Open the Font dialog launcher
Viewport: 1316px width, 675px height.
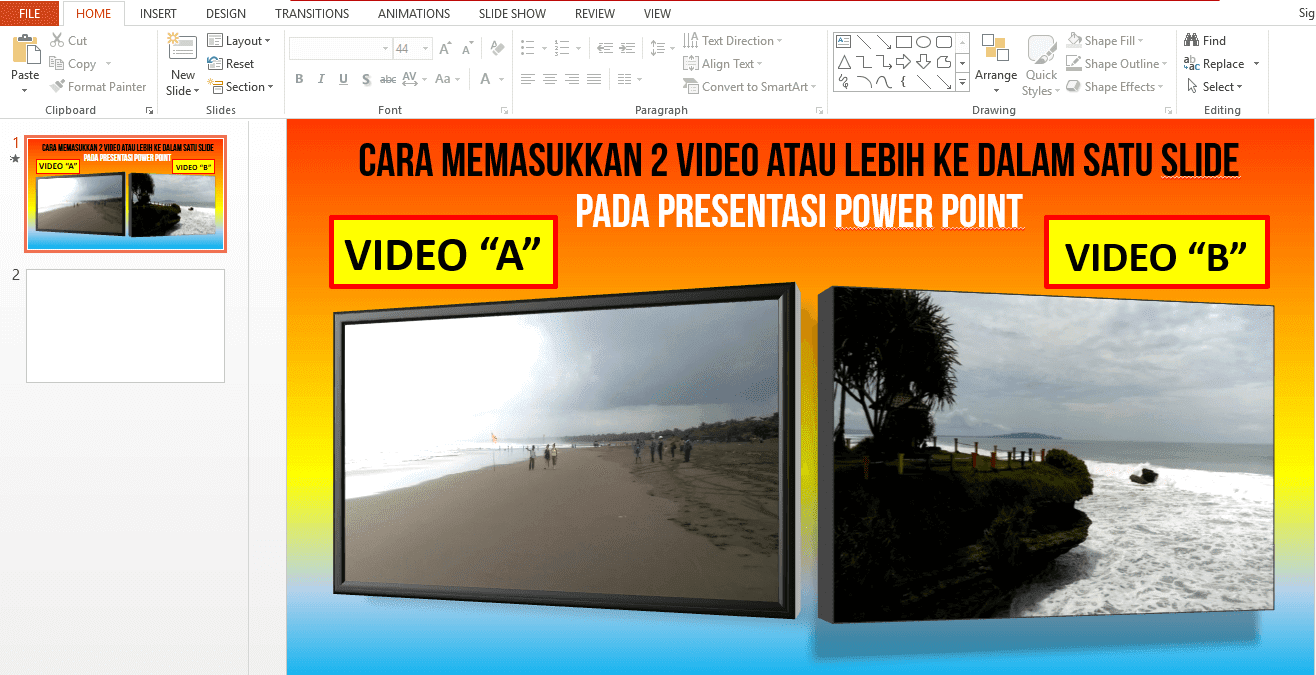504,110
